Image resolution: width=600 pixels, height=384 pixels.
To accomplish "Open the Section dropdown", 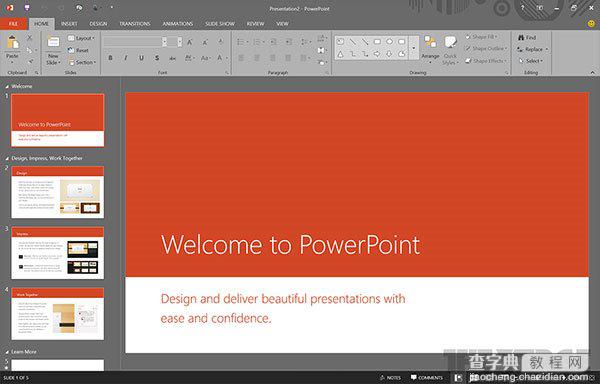I will pos(82,62).
